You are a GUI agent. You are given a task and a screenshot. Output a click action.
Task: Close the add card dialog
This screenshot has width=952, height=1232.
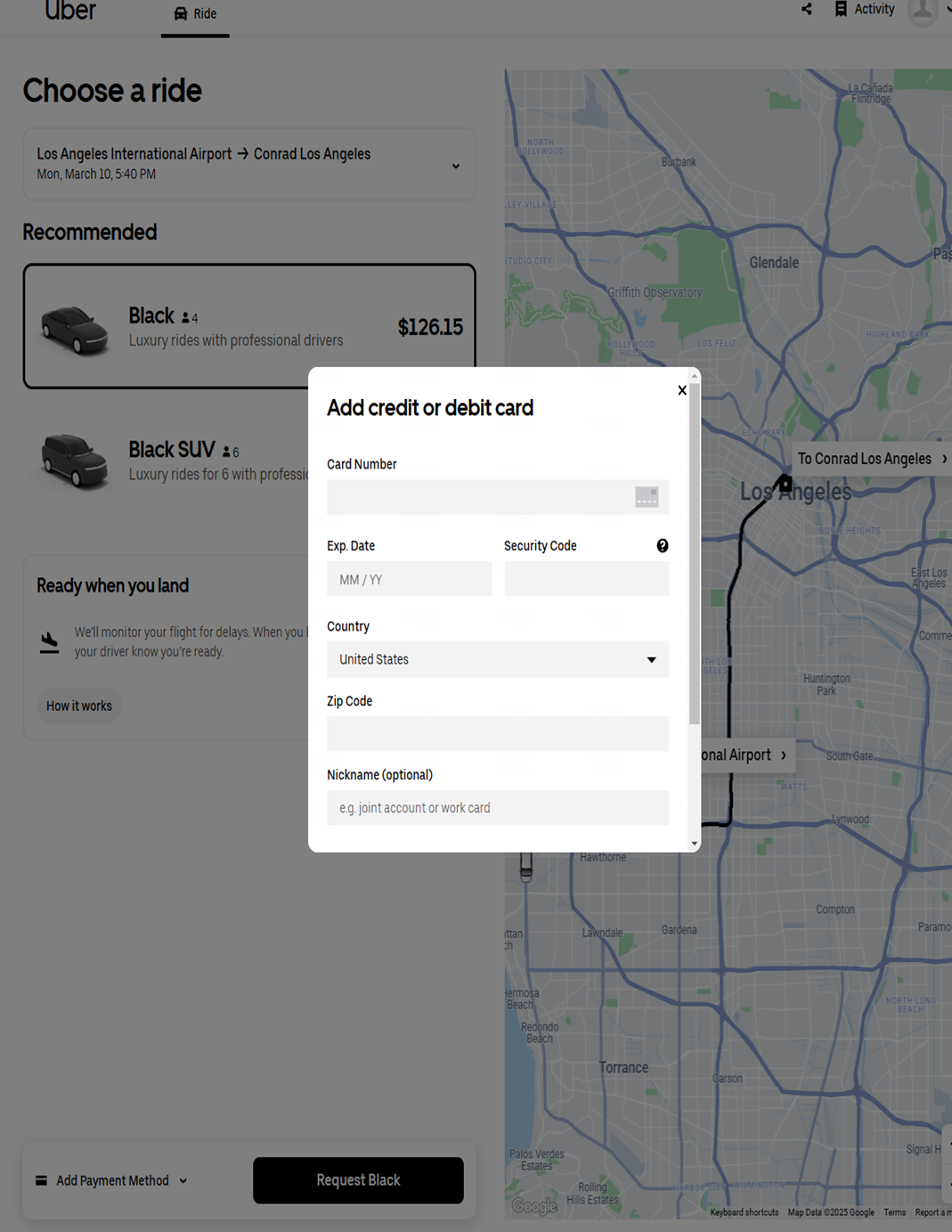pos(682,390)
